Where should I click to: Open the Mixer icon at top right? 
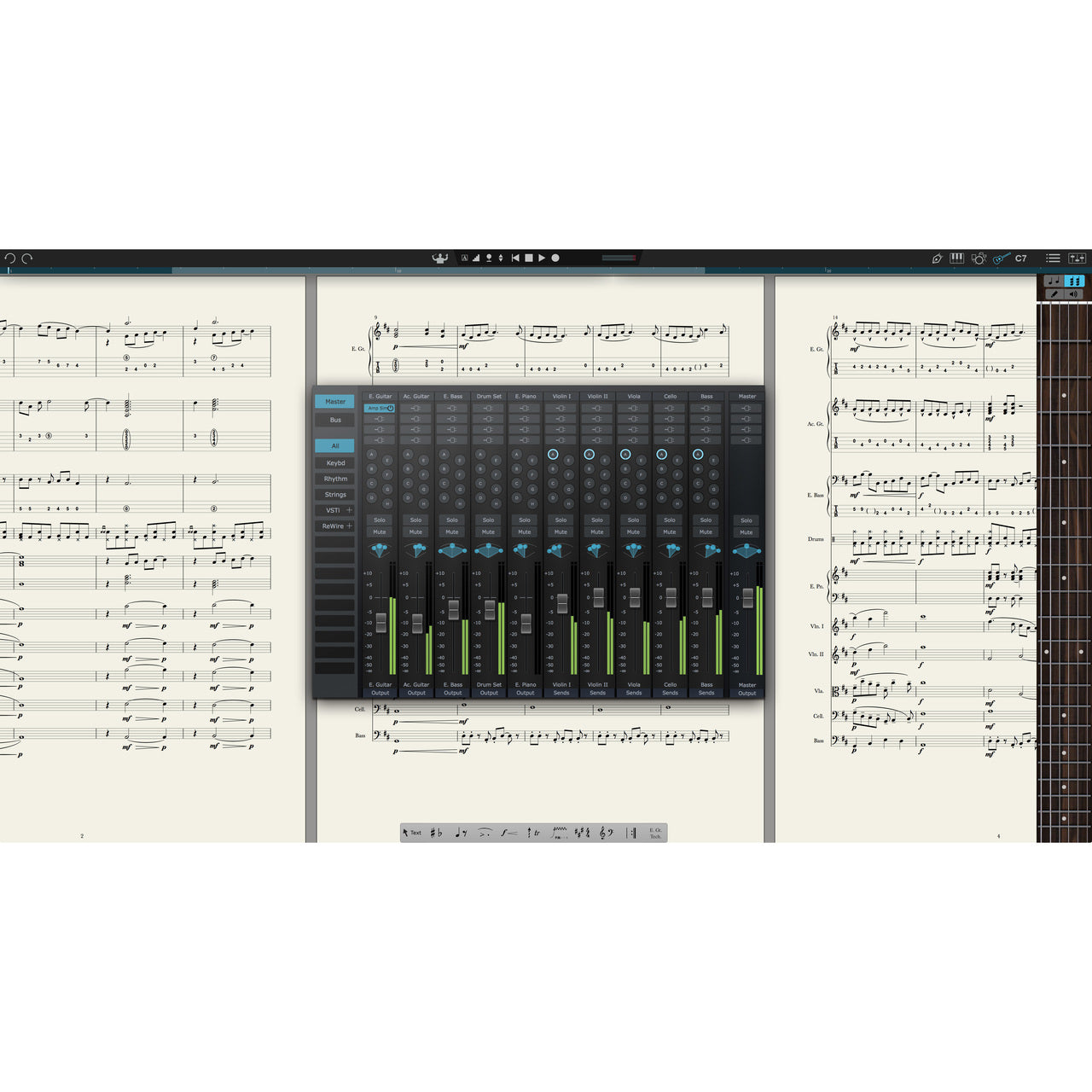coord(1077,258)
